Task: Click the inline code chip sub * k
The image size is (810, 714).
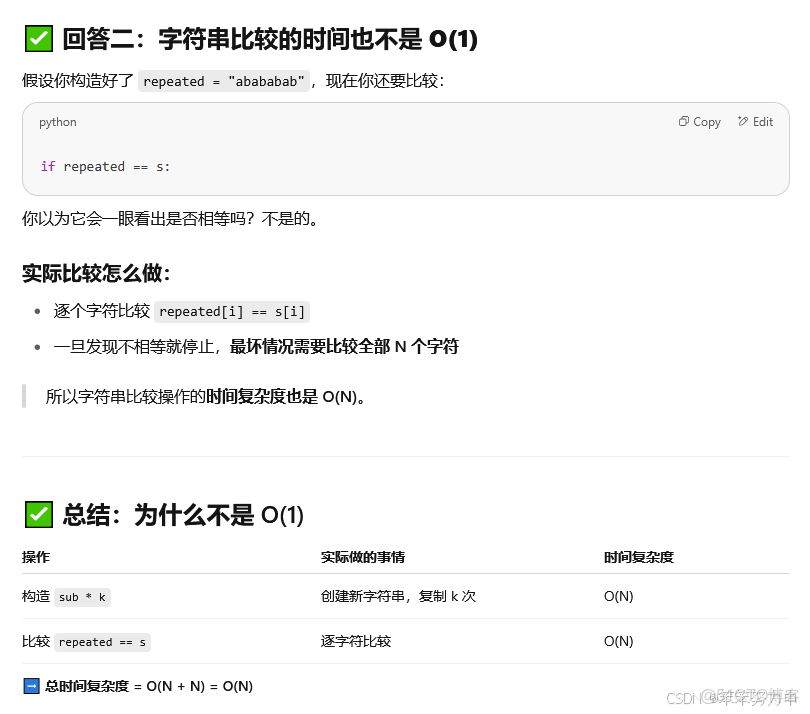Action: point(82,596)
